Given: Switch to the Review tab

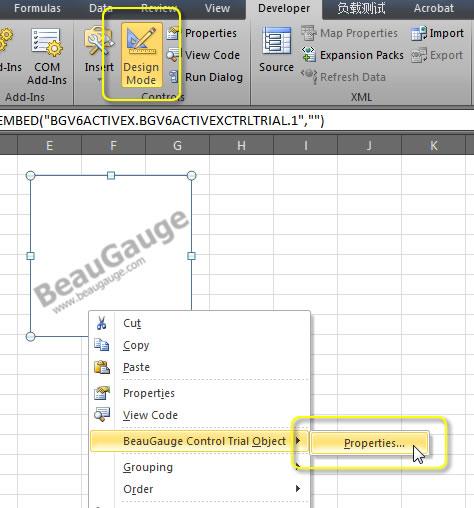Looking at the screenshot, I should (159, 8).
